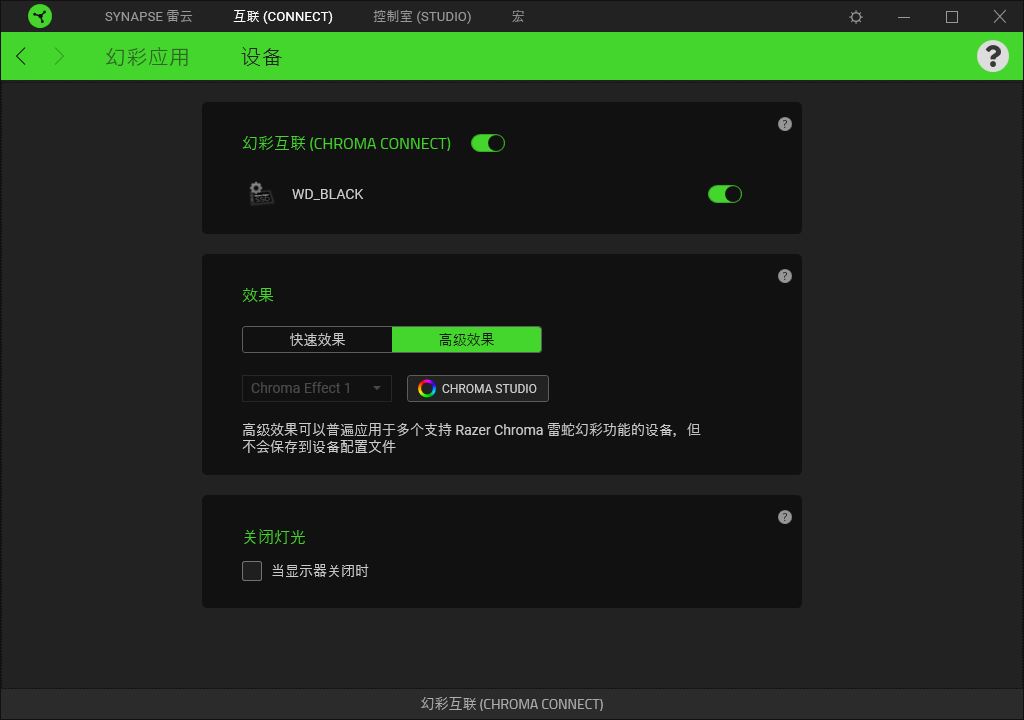Screen dimensions: 1024x720
Task: Open the Chroma Effect 1 dropdown
Action: (317, 388)
